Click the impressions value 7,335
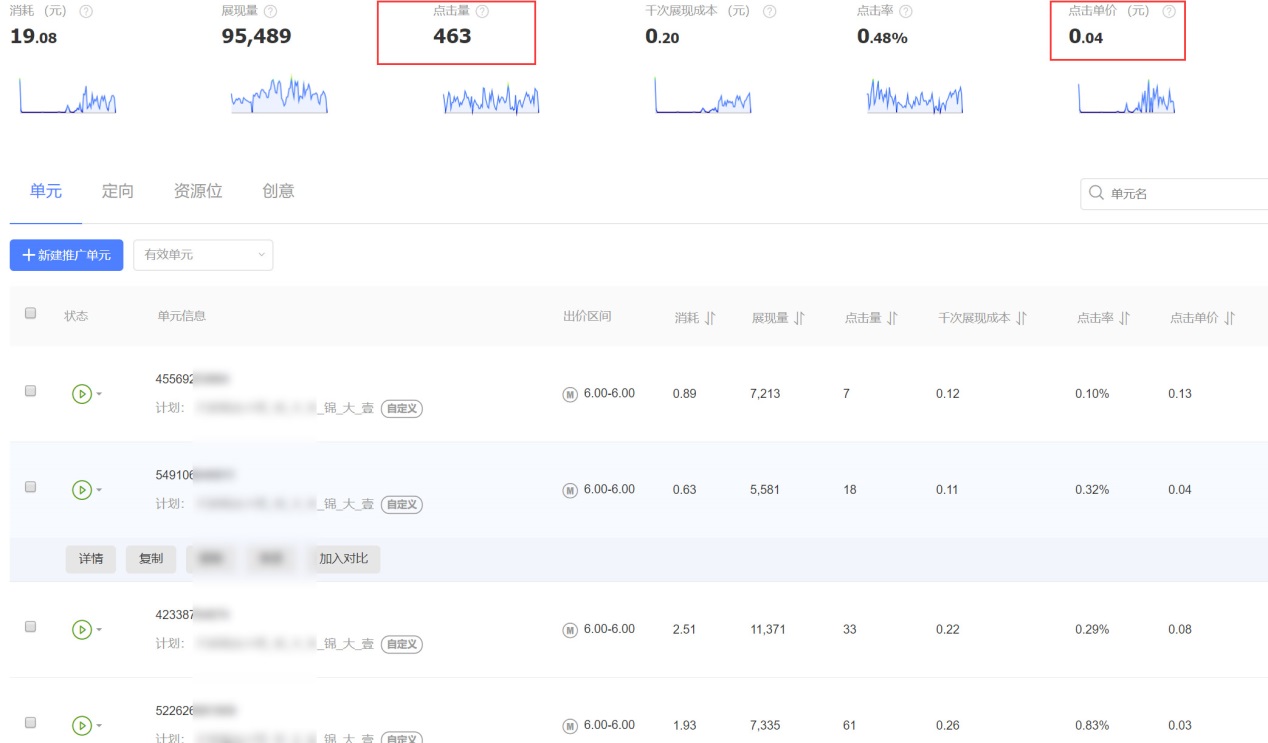Viewport: 1268px width, 743px height. point(765,726)
